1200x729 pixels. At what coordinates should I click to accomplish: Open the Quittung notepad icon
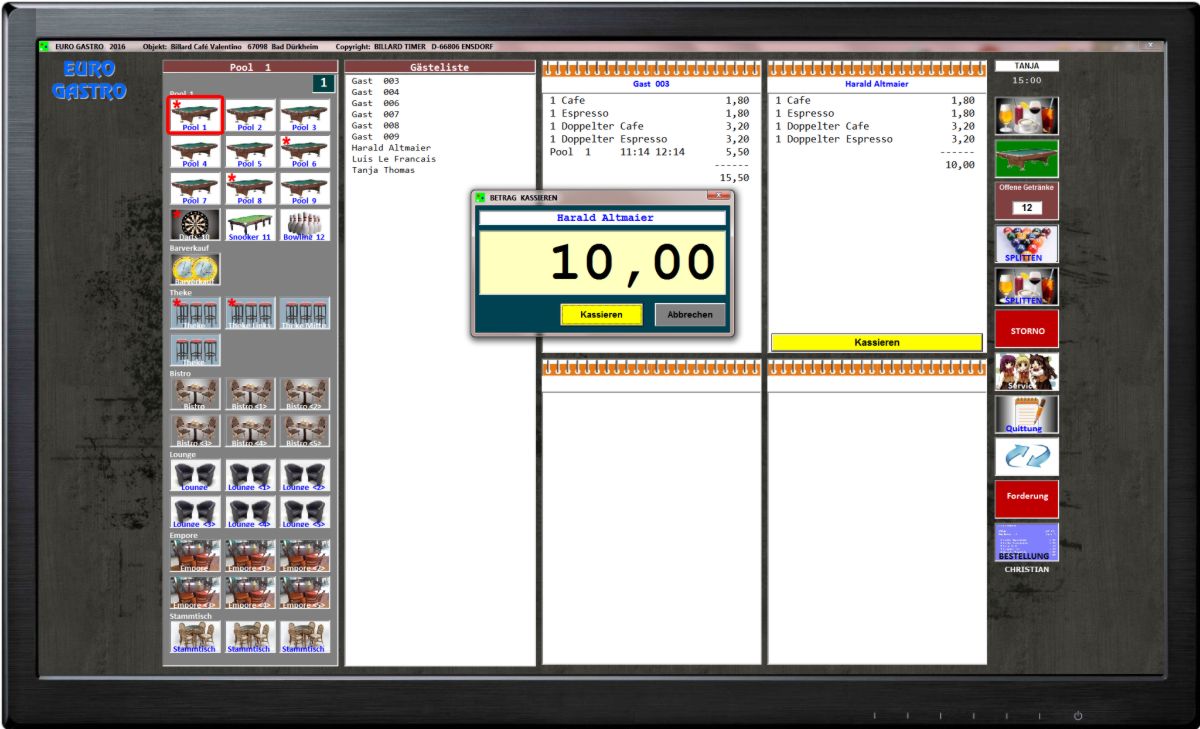tap(1026, 414)
